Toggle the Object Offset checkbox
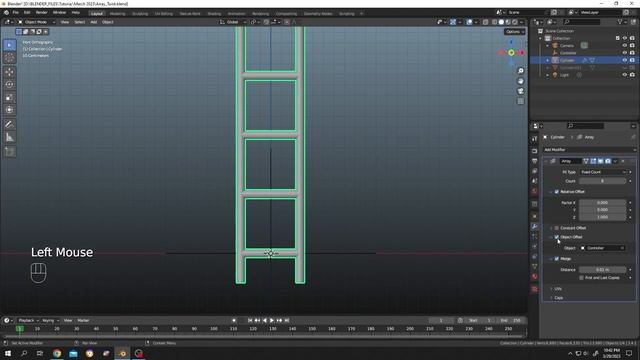 (x=557, y=237)
